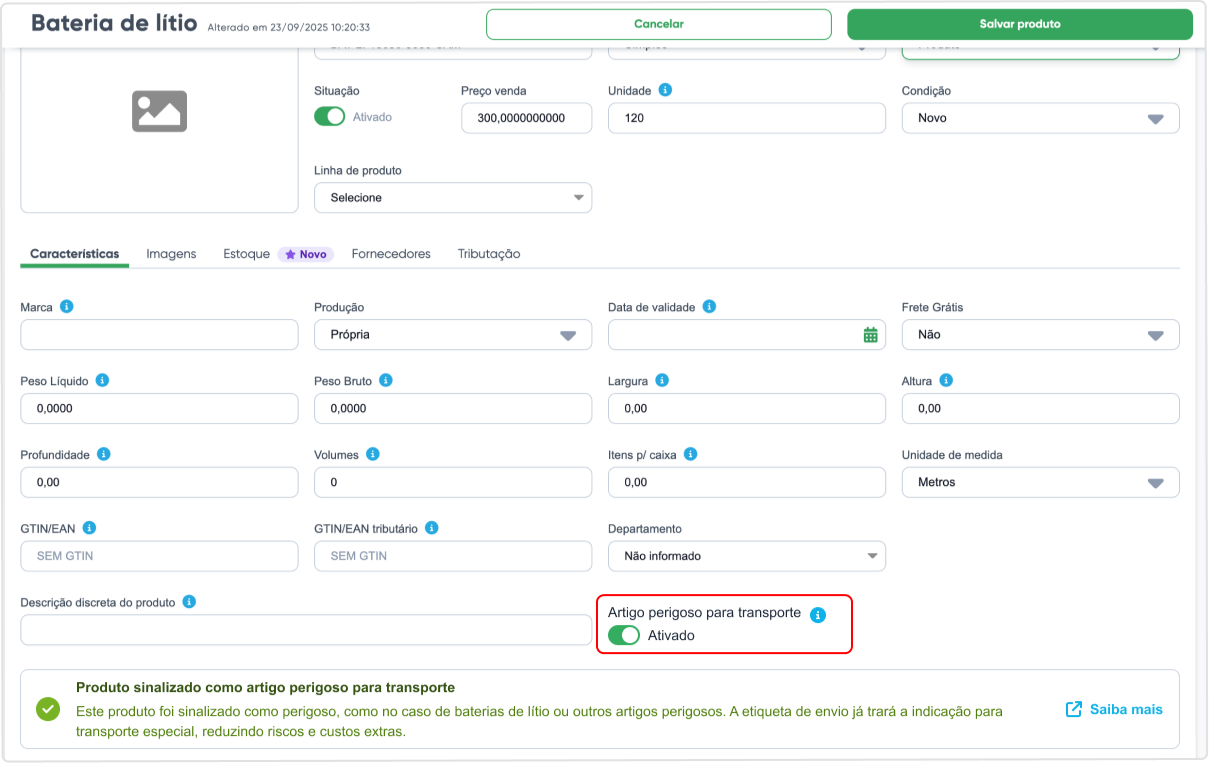Click the info icon beside Peso Líquido

[x=102, y=381]
